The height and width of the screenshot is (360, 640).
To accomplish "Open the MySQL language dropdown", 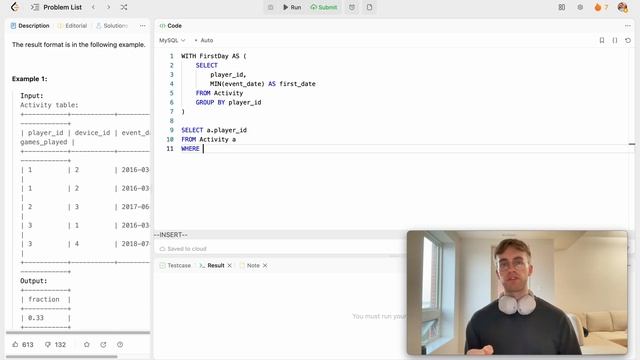I will pyautogui.click(x=172, y=40).
